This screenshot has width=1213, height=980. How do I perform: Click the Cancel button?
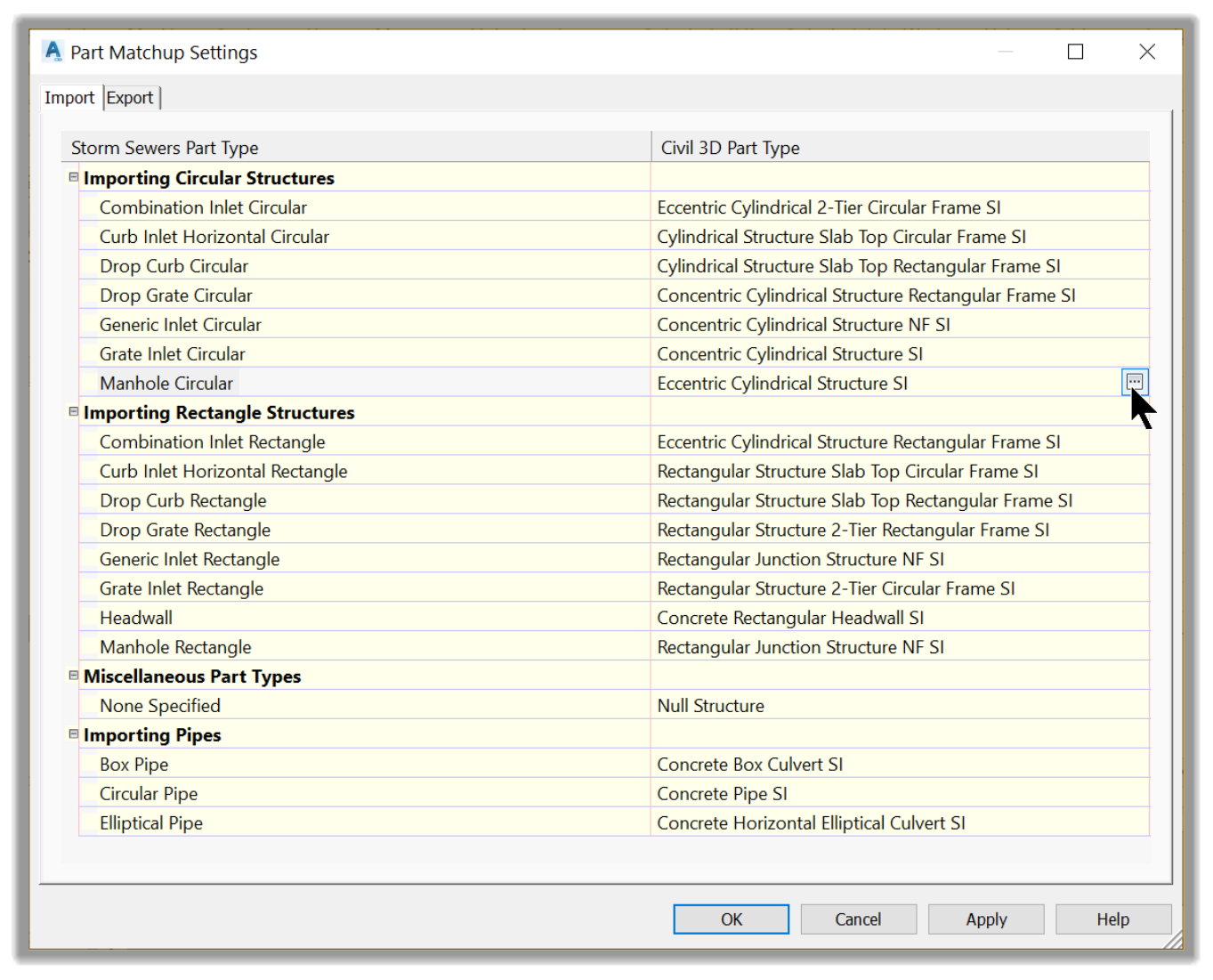click(858, 919)
